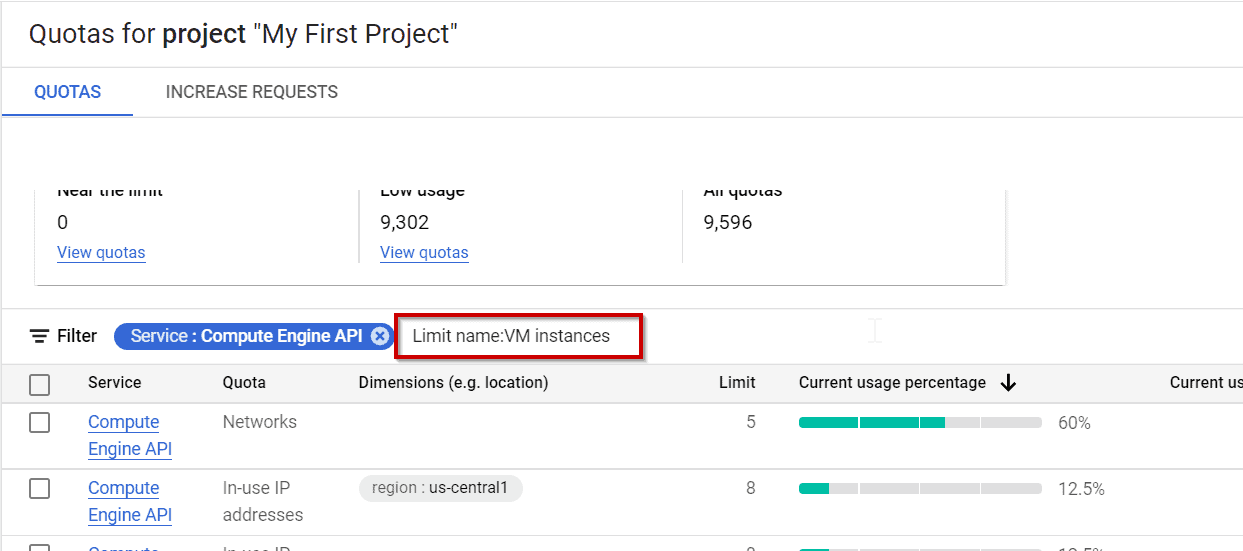The image size is (1243, 551).
Task: Open the Quotas tab
Action: pos(68,92)
